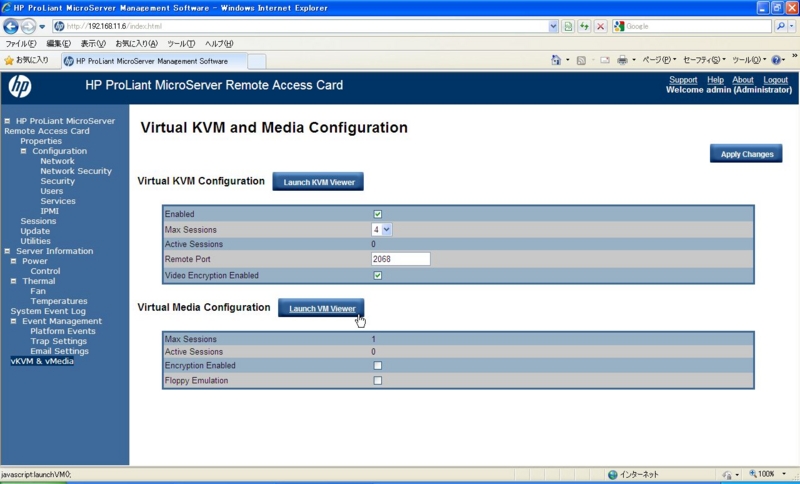
Task: Click the Refresh page icon
Action: pos(584,27)
